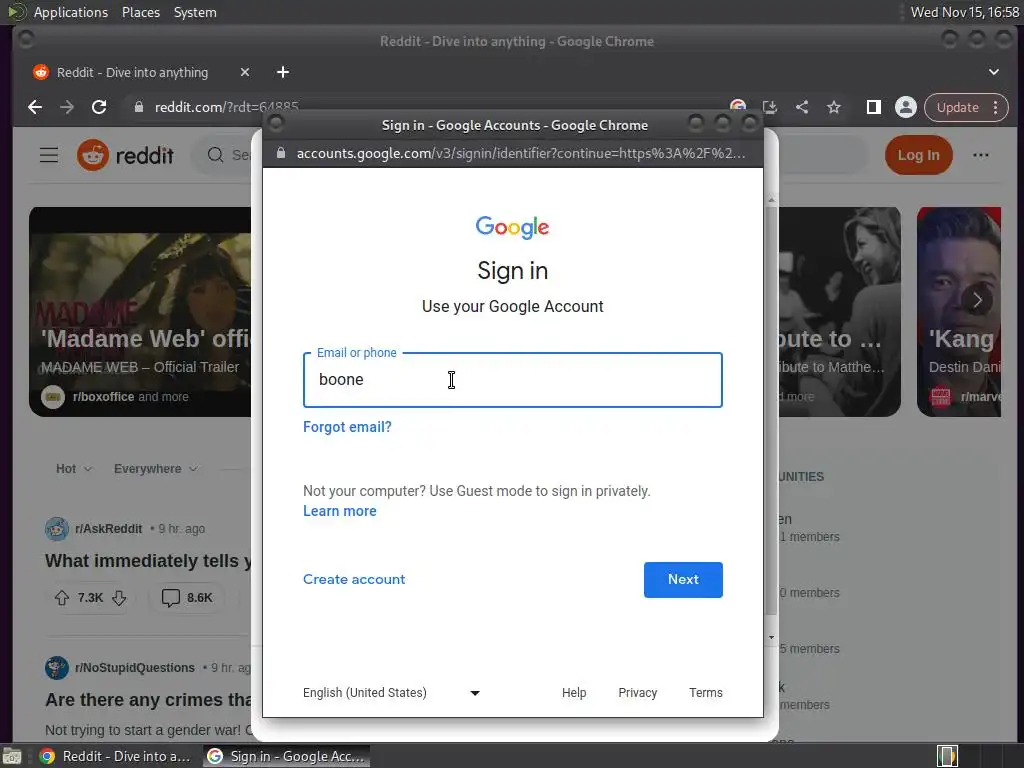Expand the Hot sort dropdown
This screenshot has width=1024, height=768.
pos(74,469)
